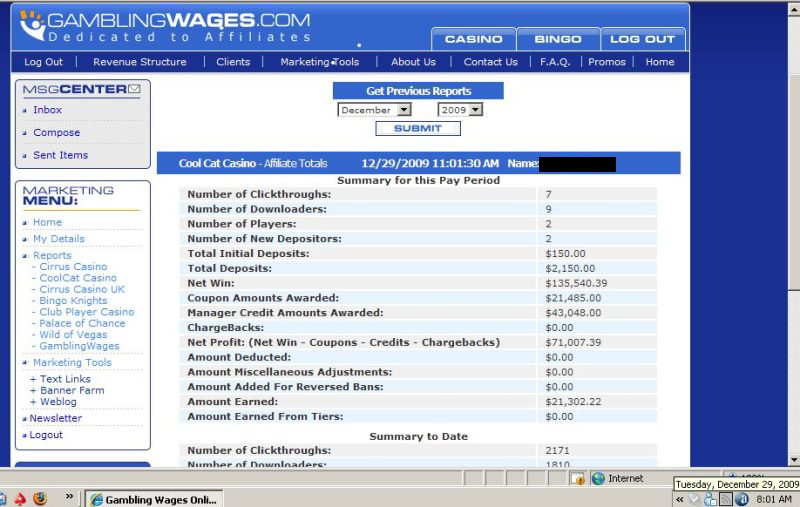Click Total Deposits value $2,150.00
The image size is (800, 507).
[570, 268]
